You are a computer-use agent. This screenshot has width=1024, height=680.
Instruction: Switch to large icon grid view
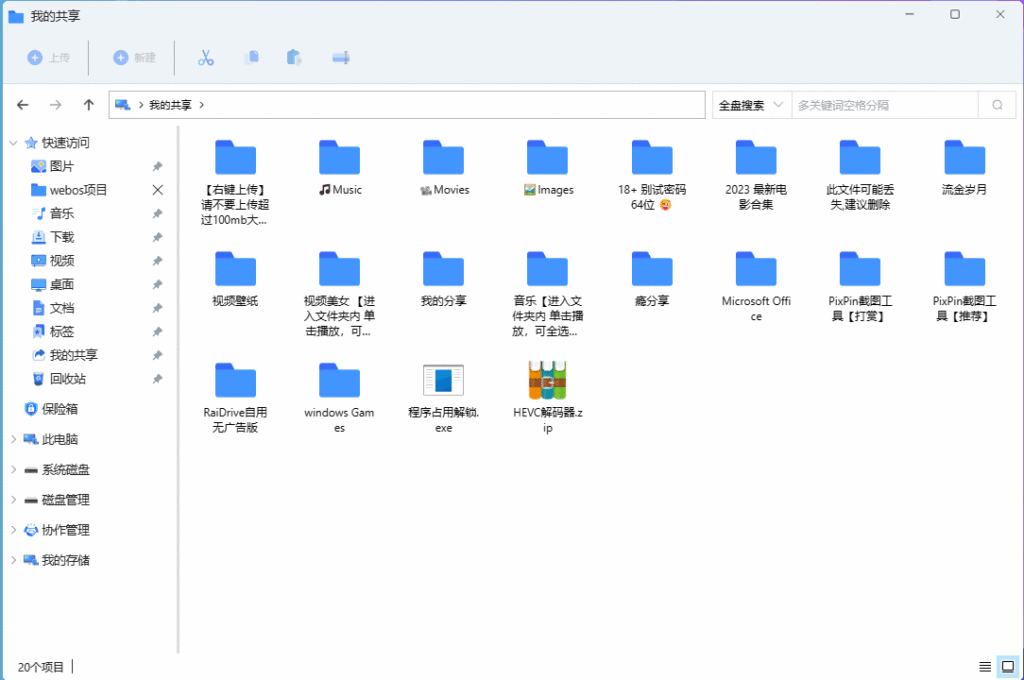(1008, 666)
